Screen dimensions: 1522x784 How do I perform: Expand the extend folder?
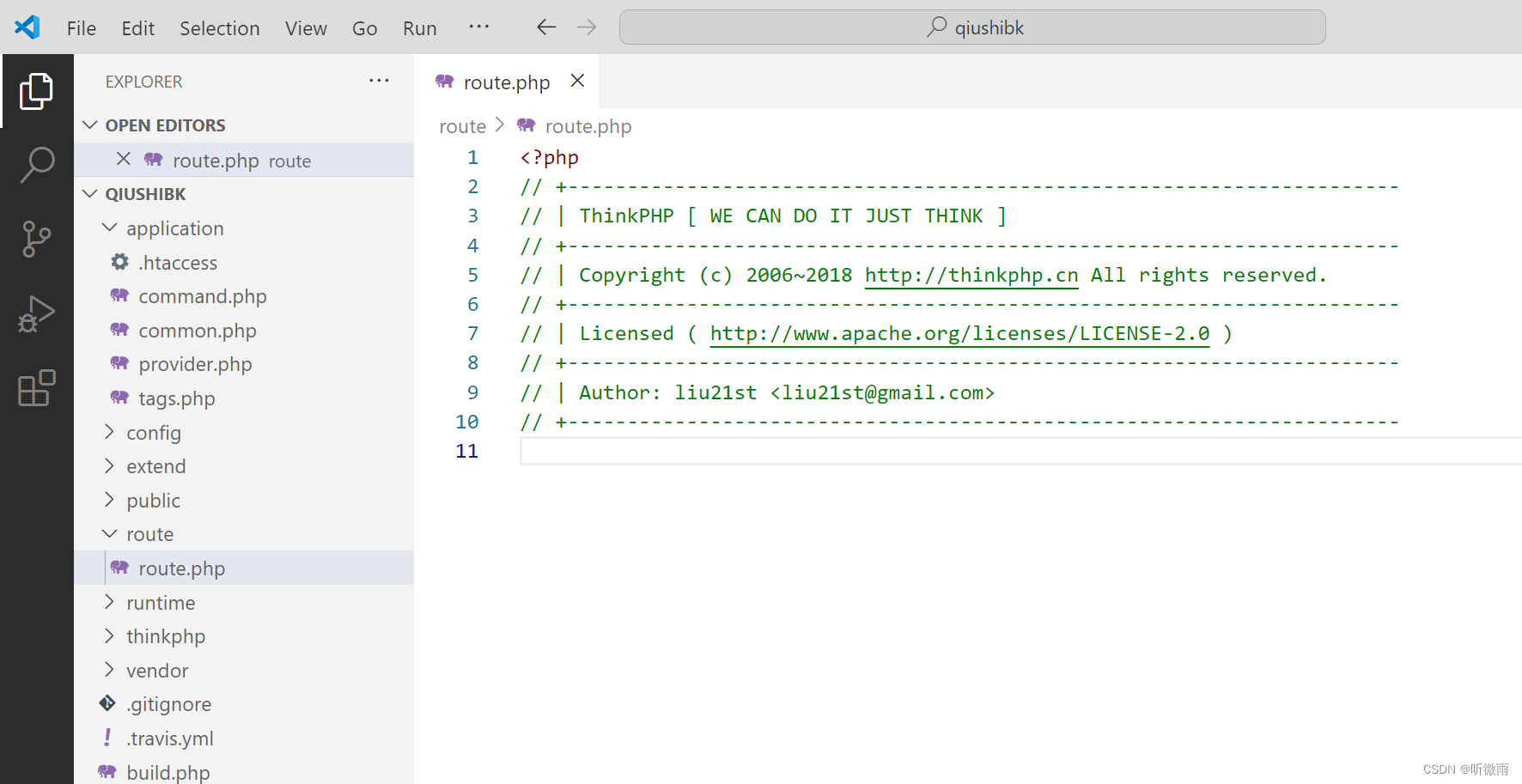109,465
